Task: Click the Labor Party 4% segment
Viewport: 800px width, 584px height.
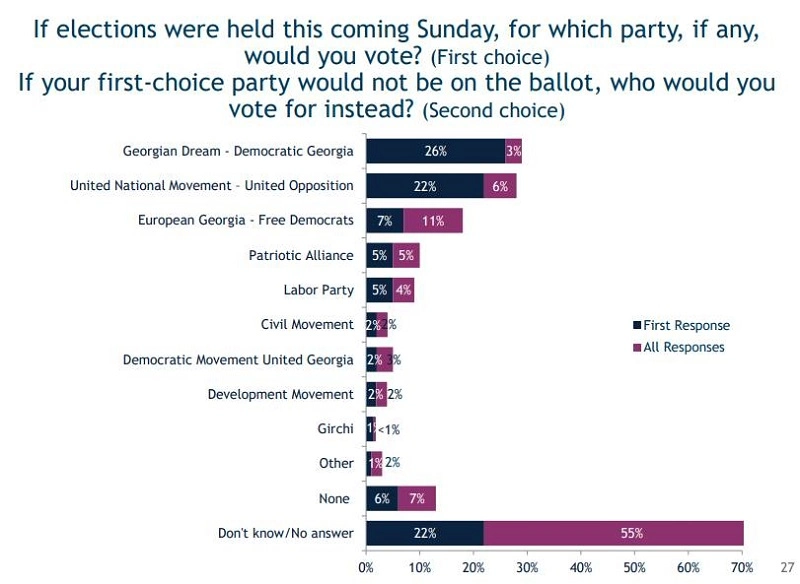Action: tap(404, 290)
